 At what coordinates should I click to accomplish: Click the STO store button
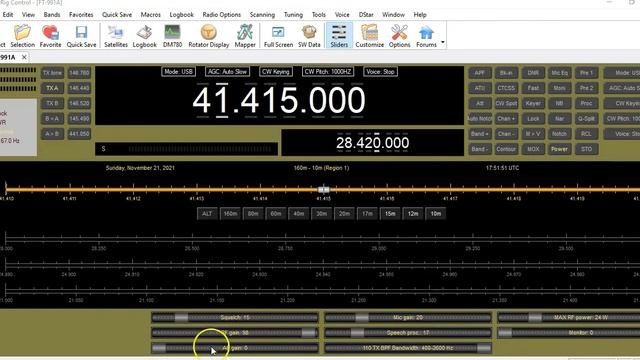tap(587, 149)
